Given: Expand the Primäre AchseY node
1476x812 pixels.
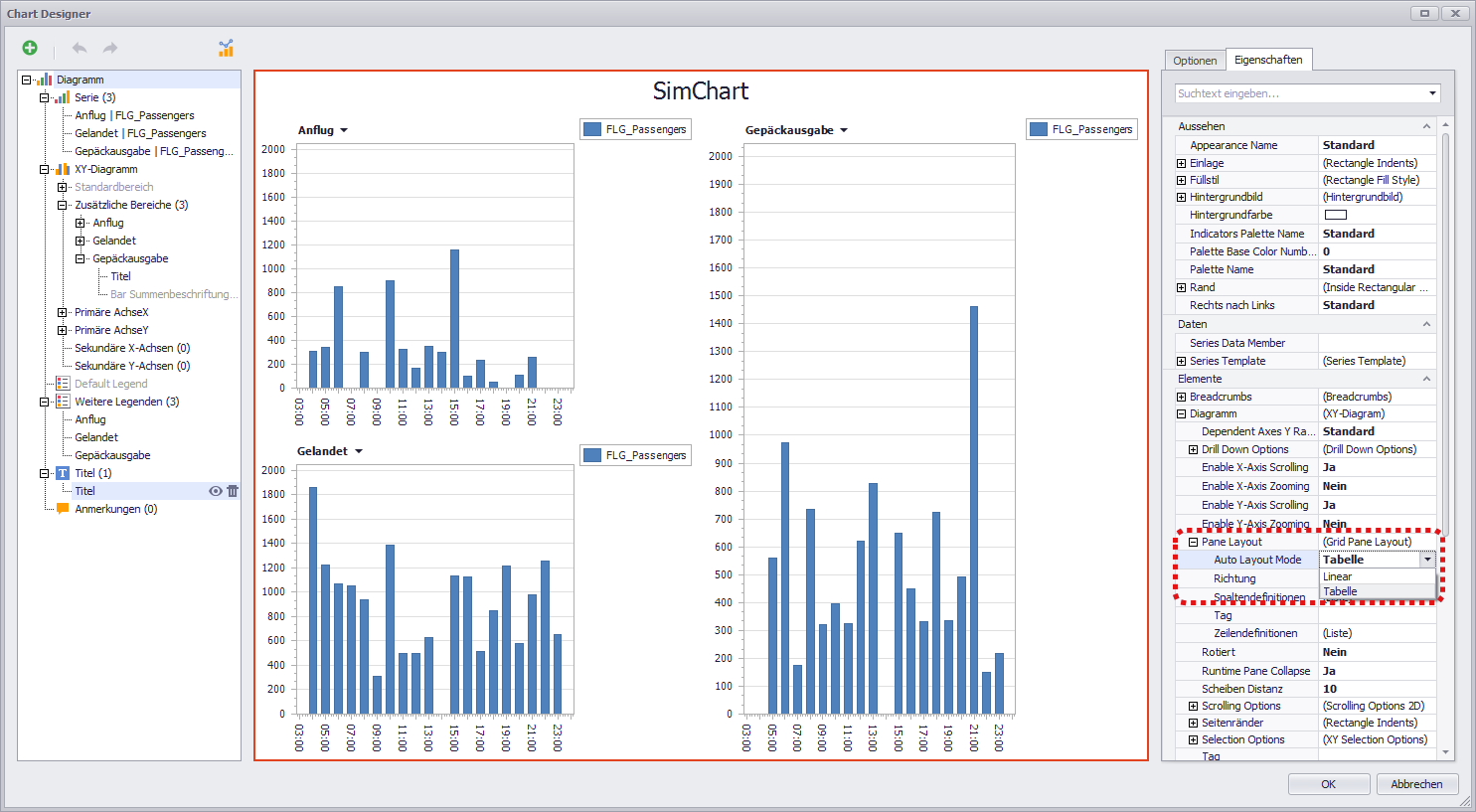Looking at the screenshot, I should click(62, 330).
